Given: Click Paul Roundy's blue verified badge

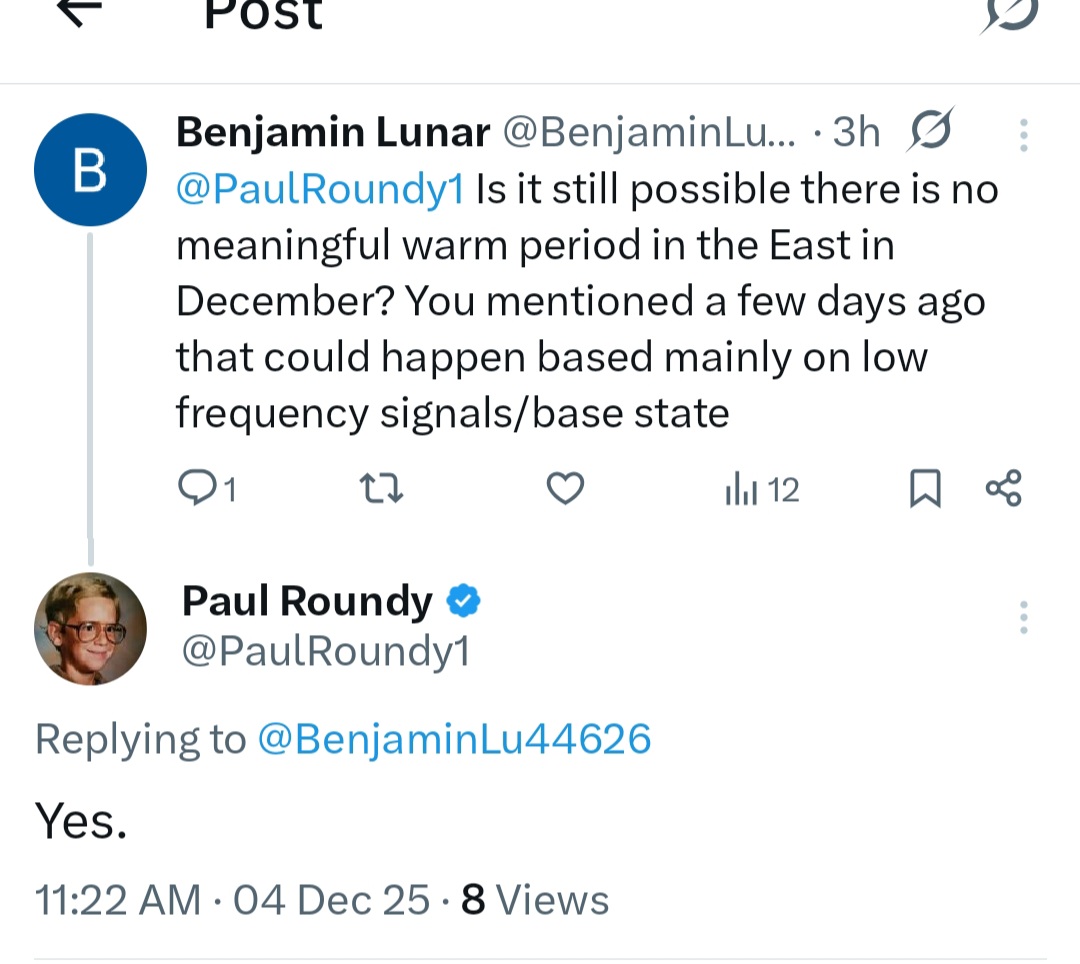Looking at the screenshot, I should [x=463, y=601].
